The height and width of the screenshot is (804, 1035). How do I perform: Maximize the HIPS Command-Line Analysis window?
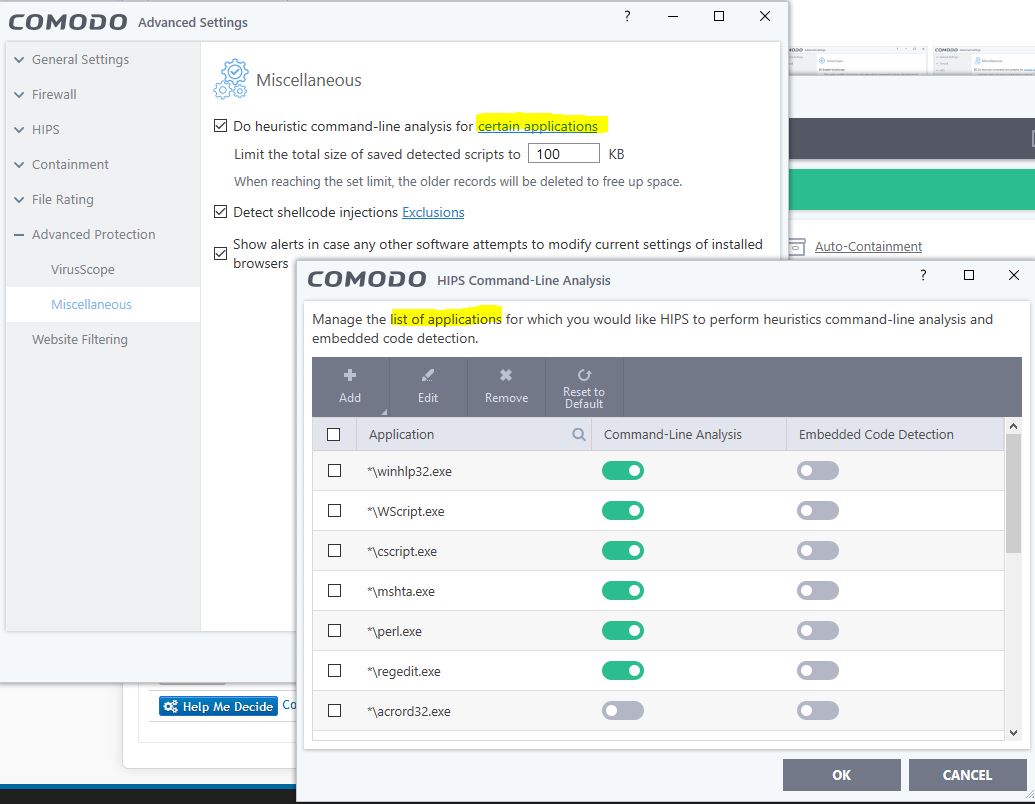(x=969, y=275)
